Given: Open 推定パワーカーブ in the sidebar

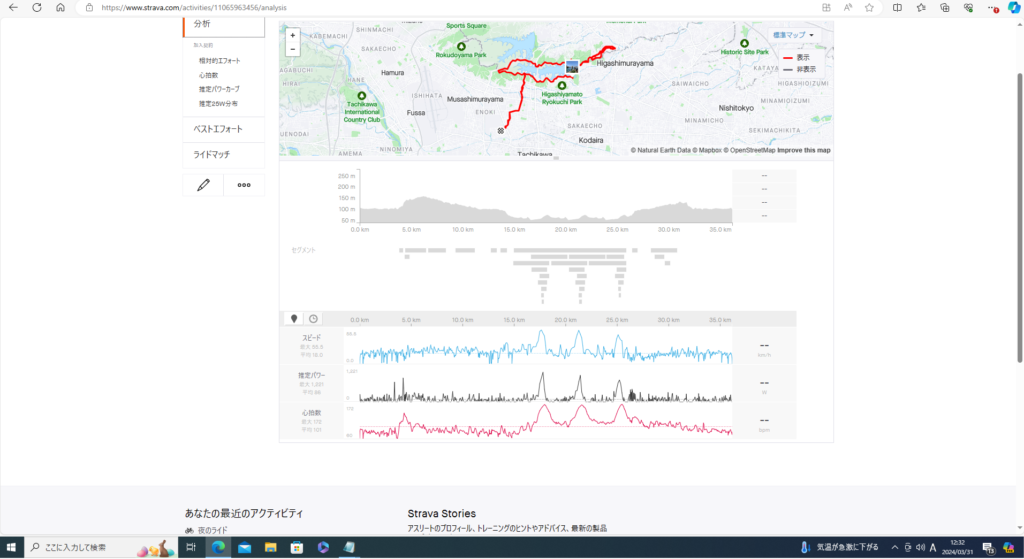Looking at the screenshot, I should tap(219, 89).
